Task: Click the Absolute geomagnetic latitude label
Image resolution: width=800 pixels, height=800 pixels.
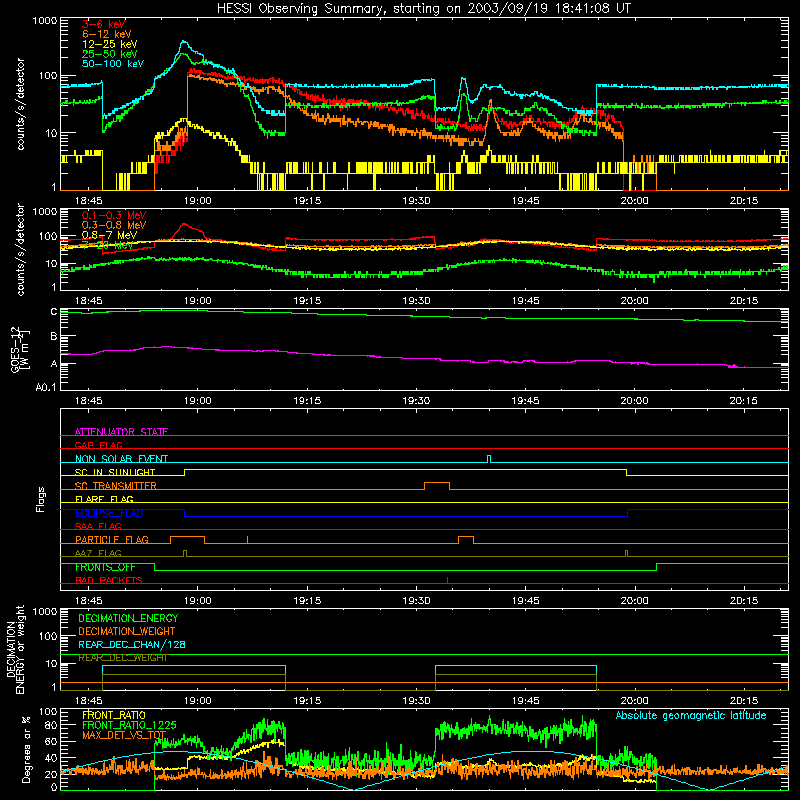Action: [x=691, y=715]
